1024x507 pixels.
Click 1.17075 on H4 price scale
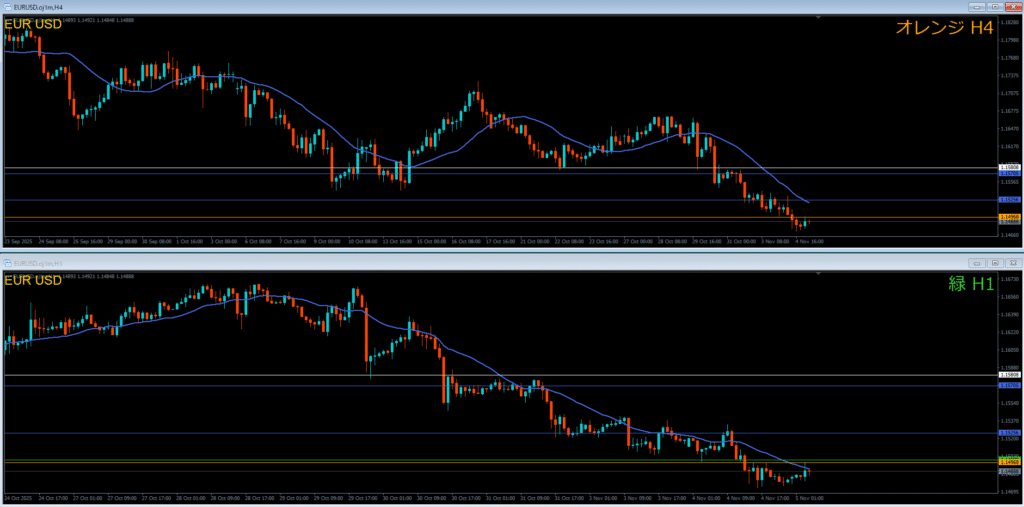coord(1009,93)
